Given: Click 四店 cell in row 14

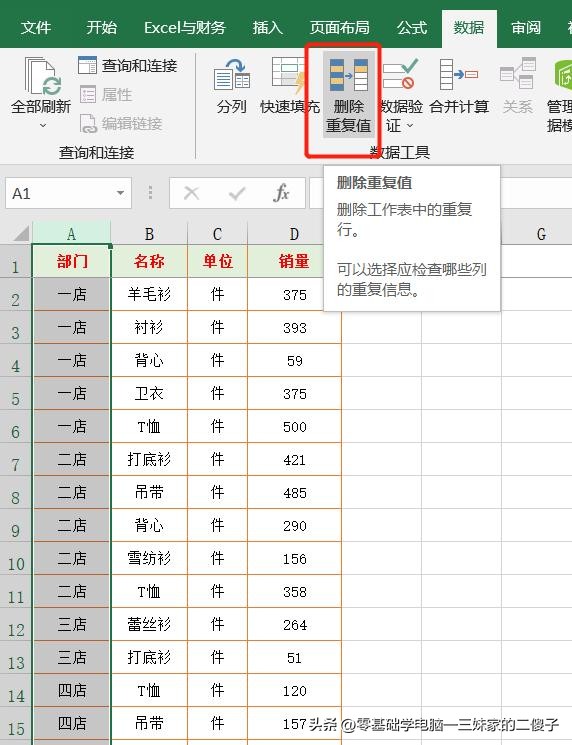Looking at the screenshot, I should pos(72,690).
